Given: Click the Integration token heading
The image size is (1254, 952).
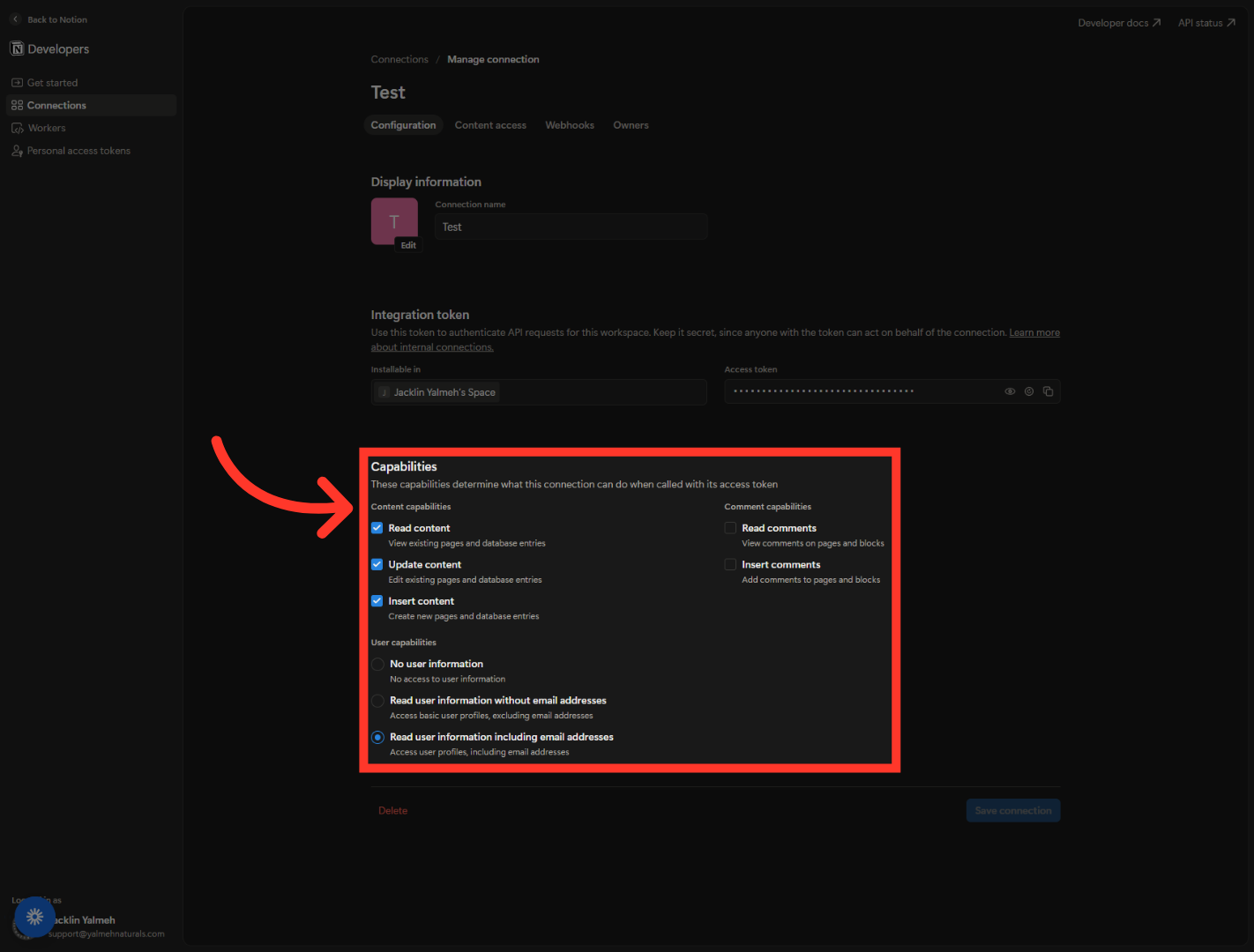Looking at the screenshot, I should 420,315.
